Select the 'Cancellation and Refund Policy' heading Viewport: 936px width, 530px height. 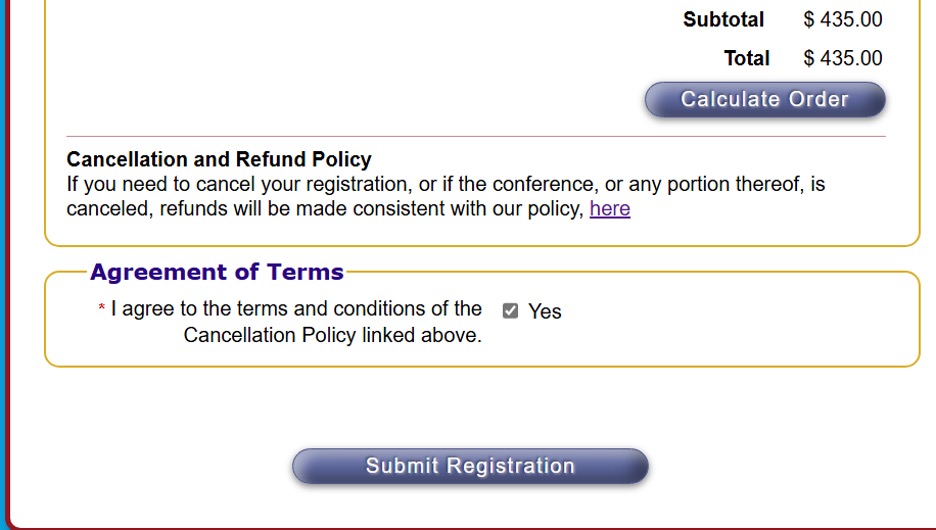(x=219, y=159)
